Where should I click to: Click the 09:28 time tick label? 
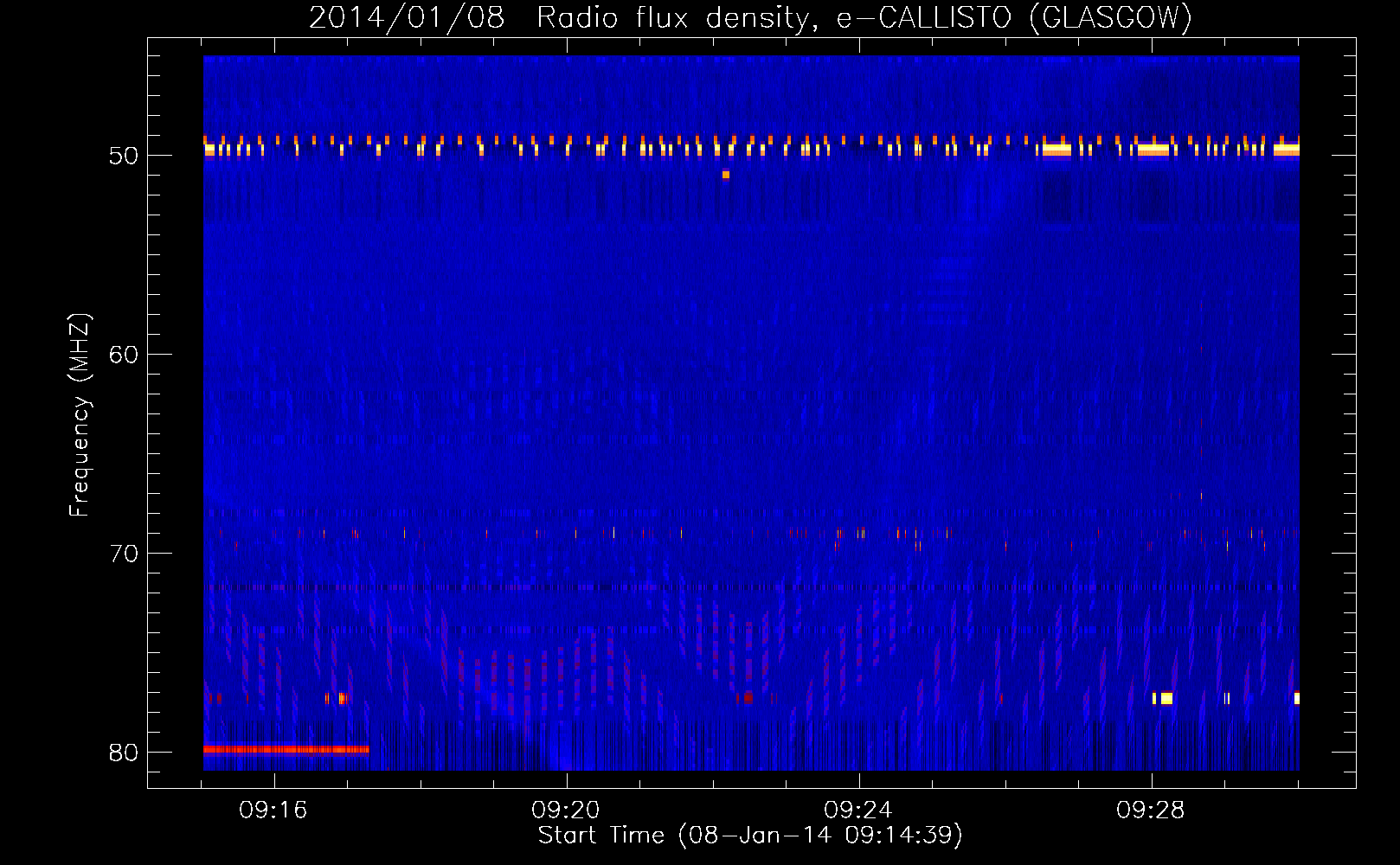(x=1151, y=811)
